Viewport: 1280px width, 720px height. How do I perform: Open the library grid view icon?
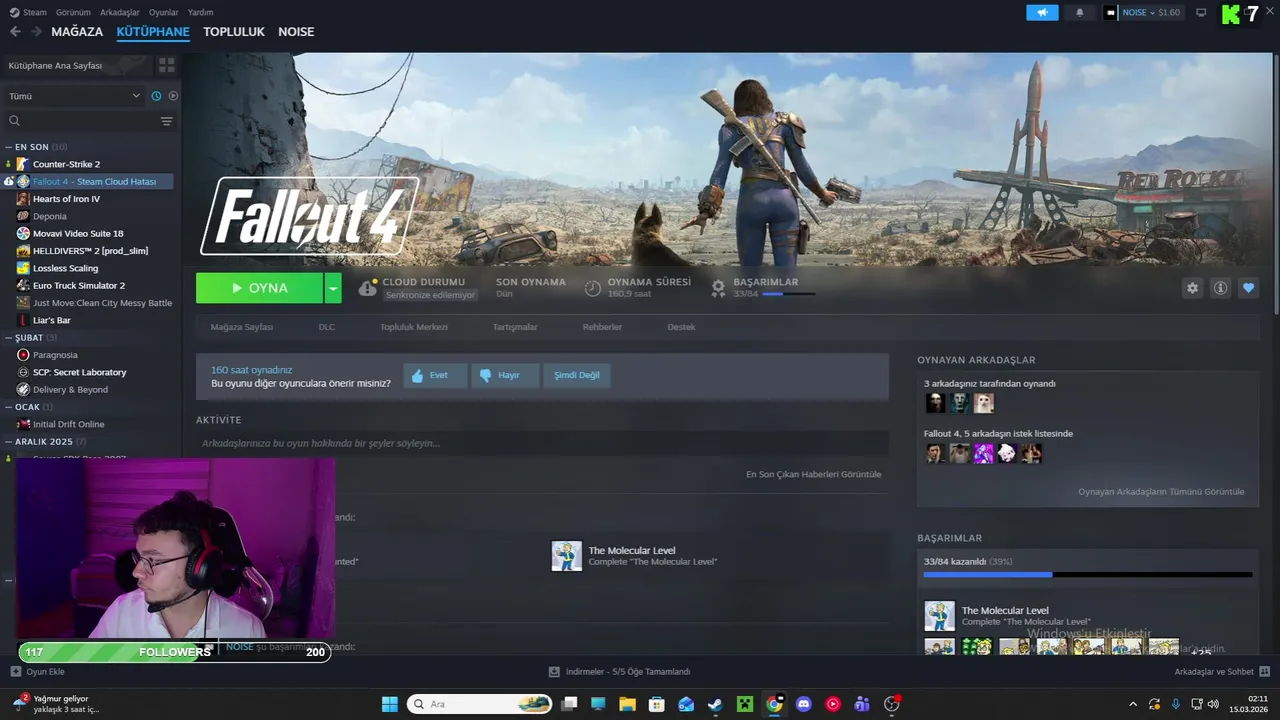click(166, 65)
